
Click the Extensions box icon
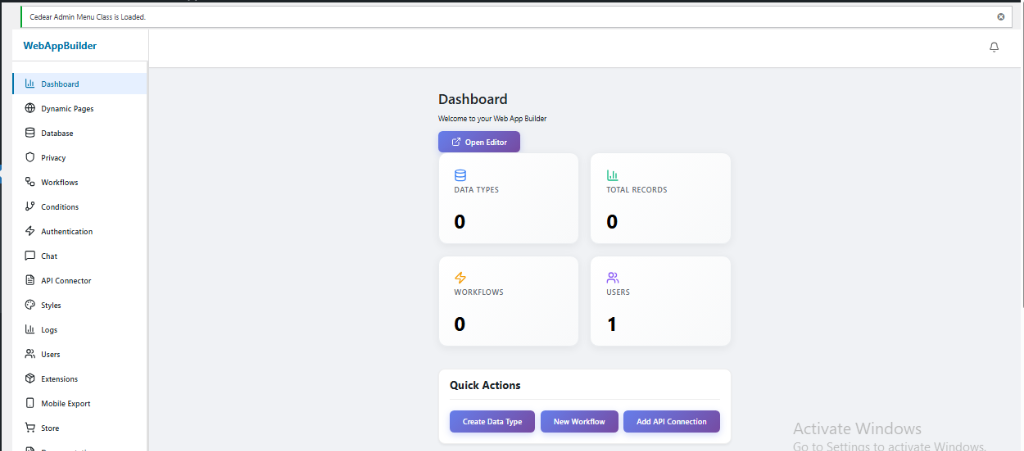coord(29,379)
